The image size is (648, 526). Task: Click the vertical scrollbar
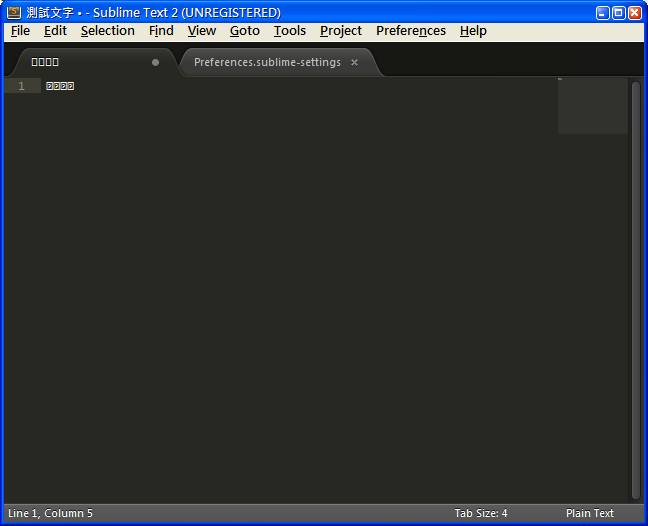[x=636, y=290]
